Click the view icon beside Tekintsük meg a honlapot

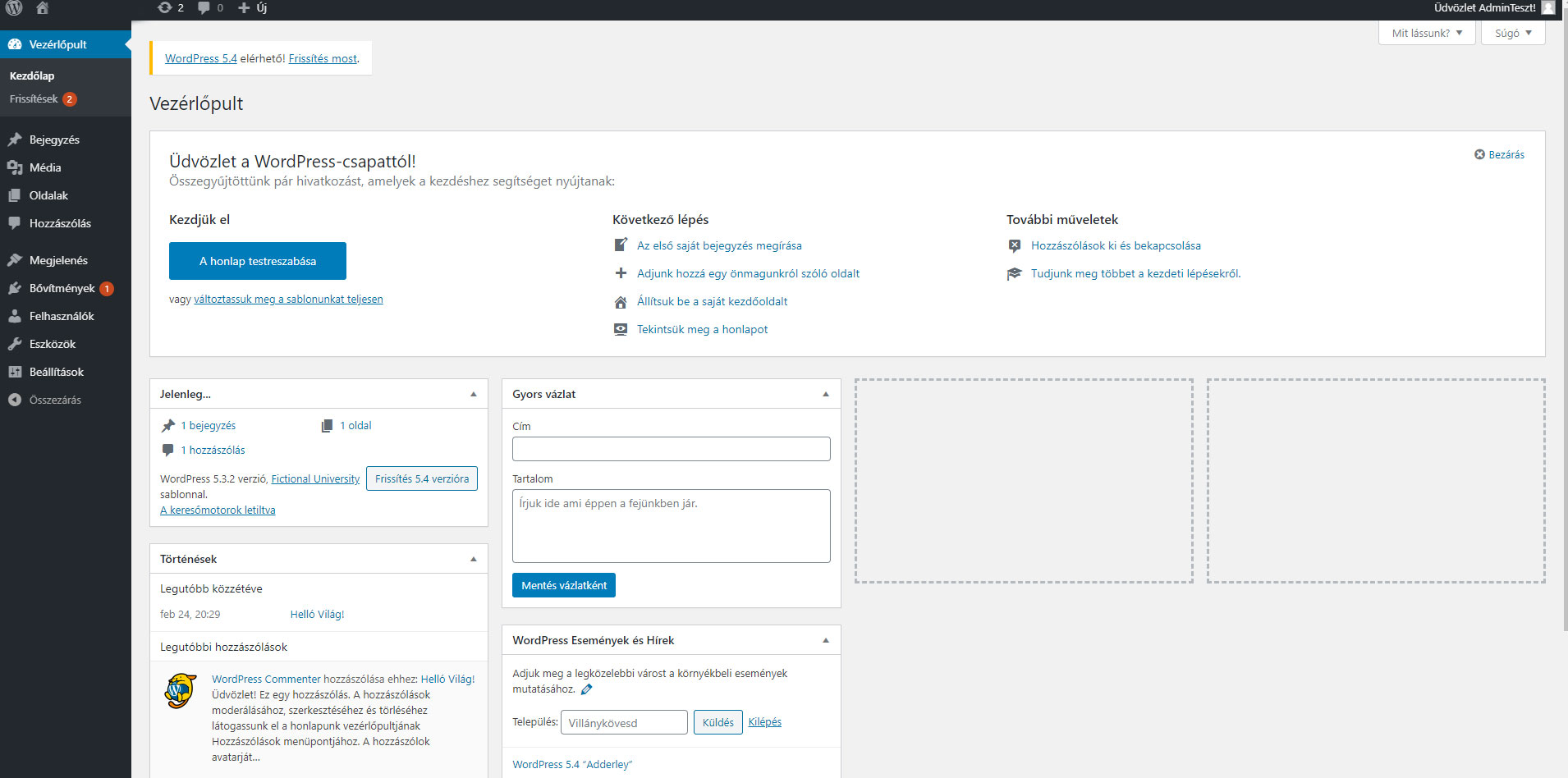coord(621,329)
